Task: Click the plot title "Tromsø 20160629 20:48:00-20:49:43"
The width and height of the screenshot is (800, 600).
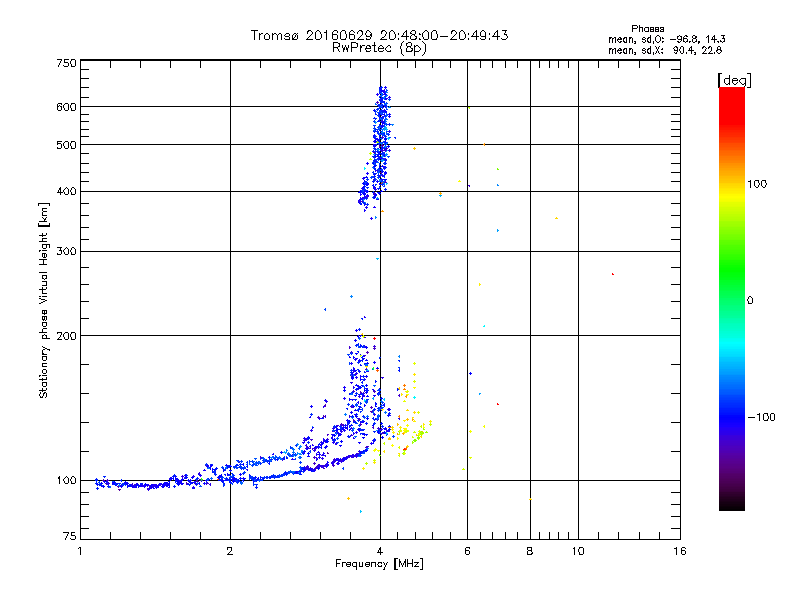Action: coord(379,35)
